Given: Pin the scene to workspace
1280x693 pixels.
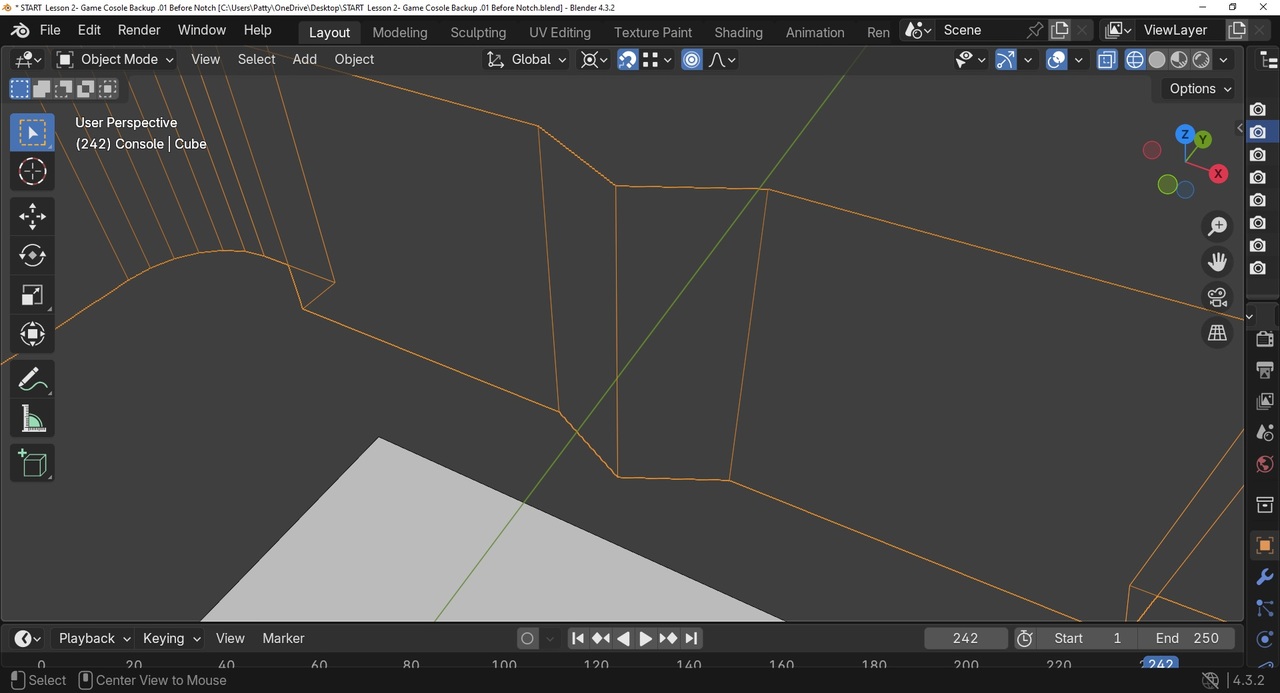Looking at the screenshot, I should click(x=1035, y=30).
